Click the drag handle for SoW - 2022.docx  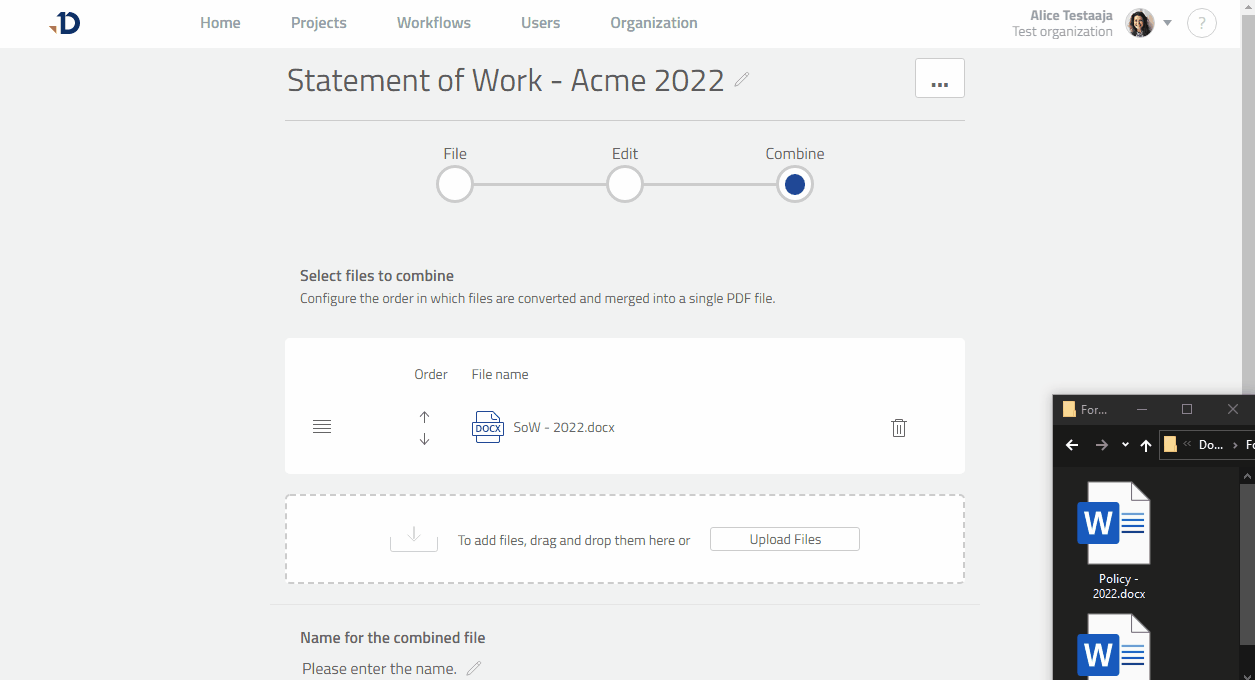322,427
